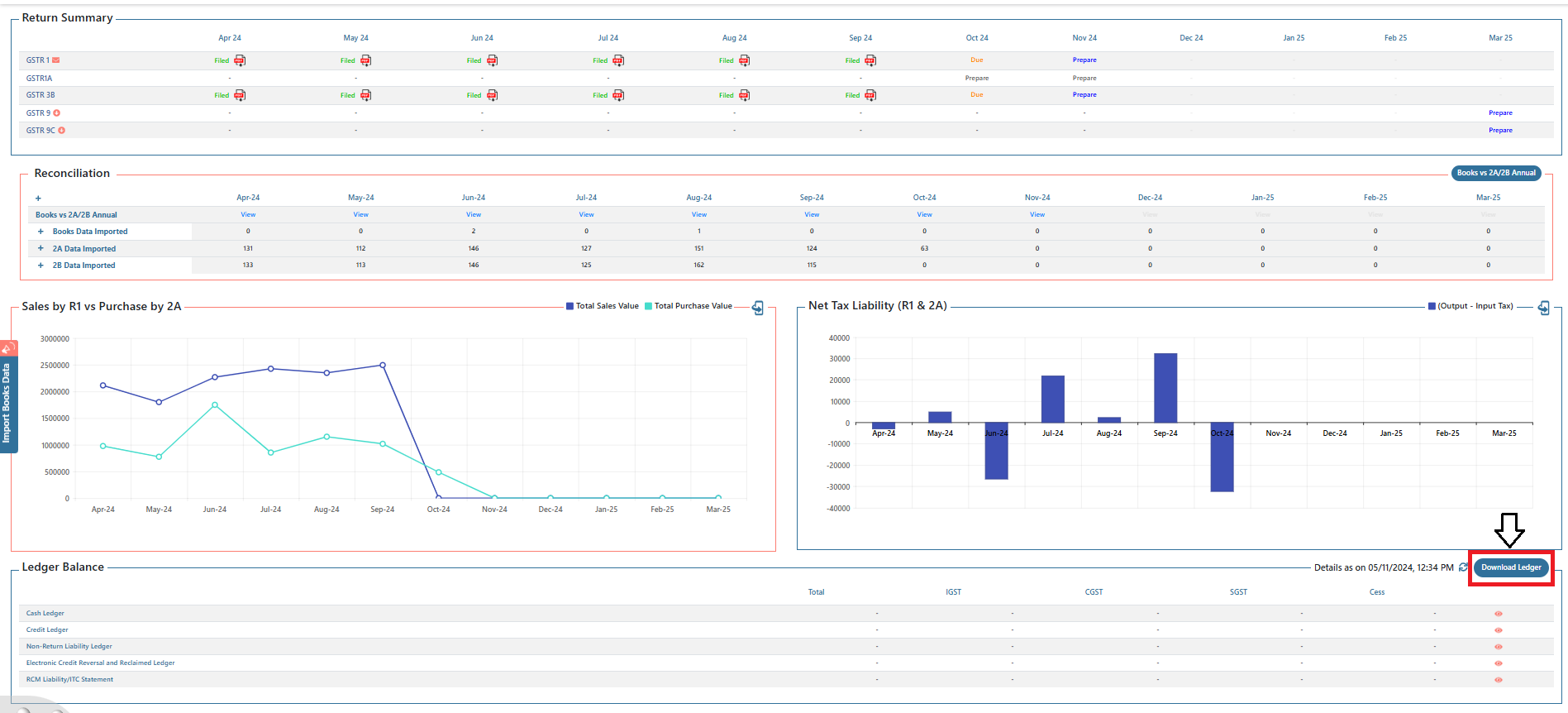
Task: Open GSTR 1 filed PDF for Sep 24
Action: pyautogui.click(x=870, y=60)
